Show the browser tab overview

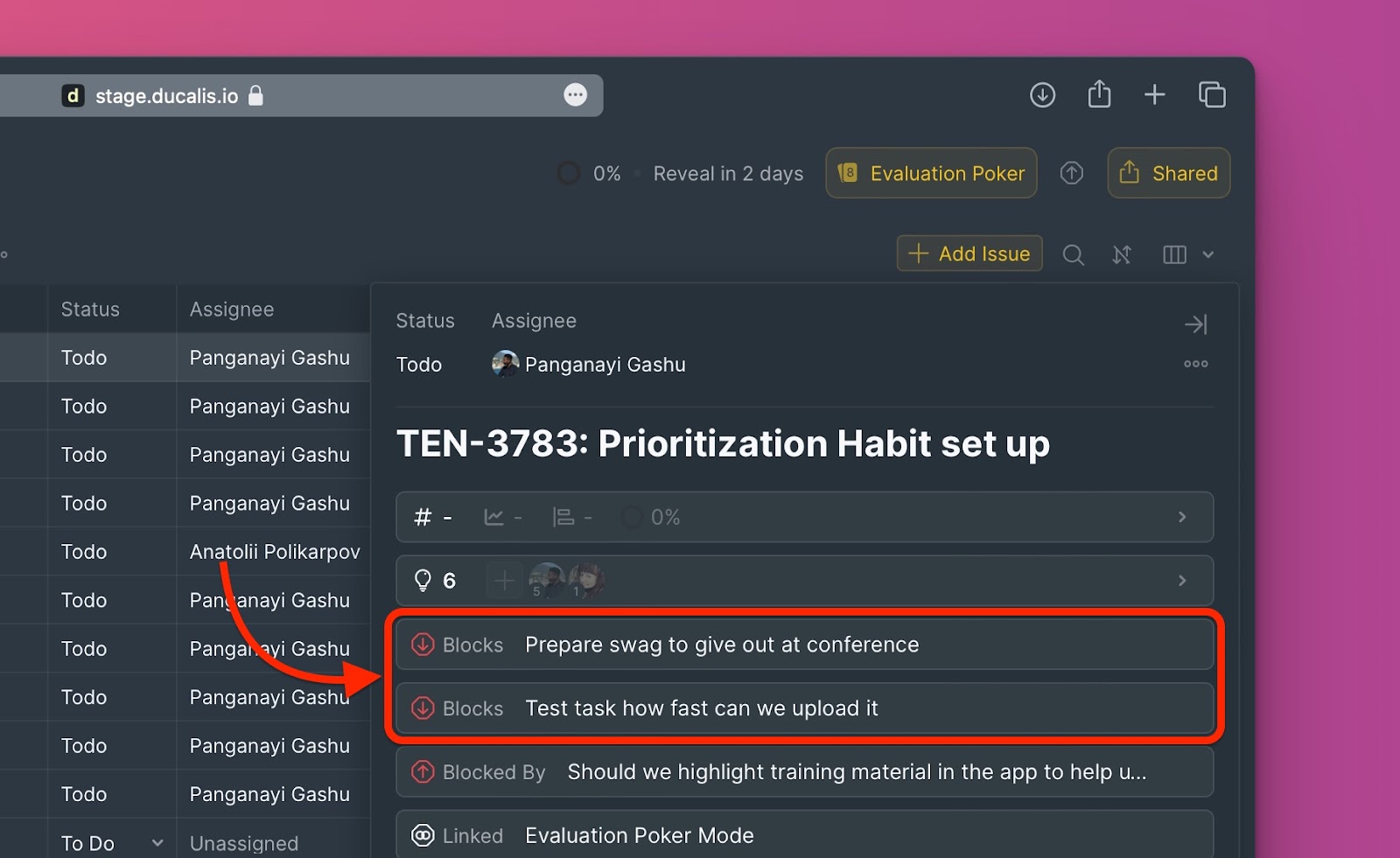click(x=1212, y=94)
